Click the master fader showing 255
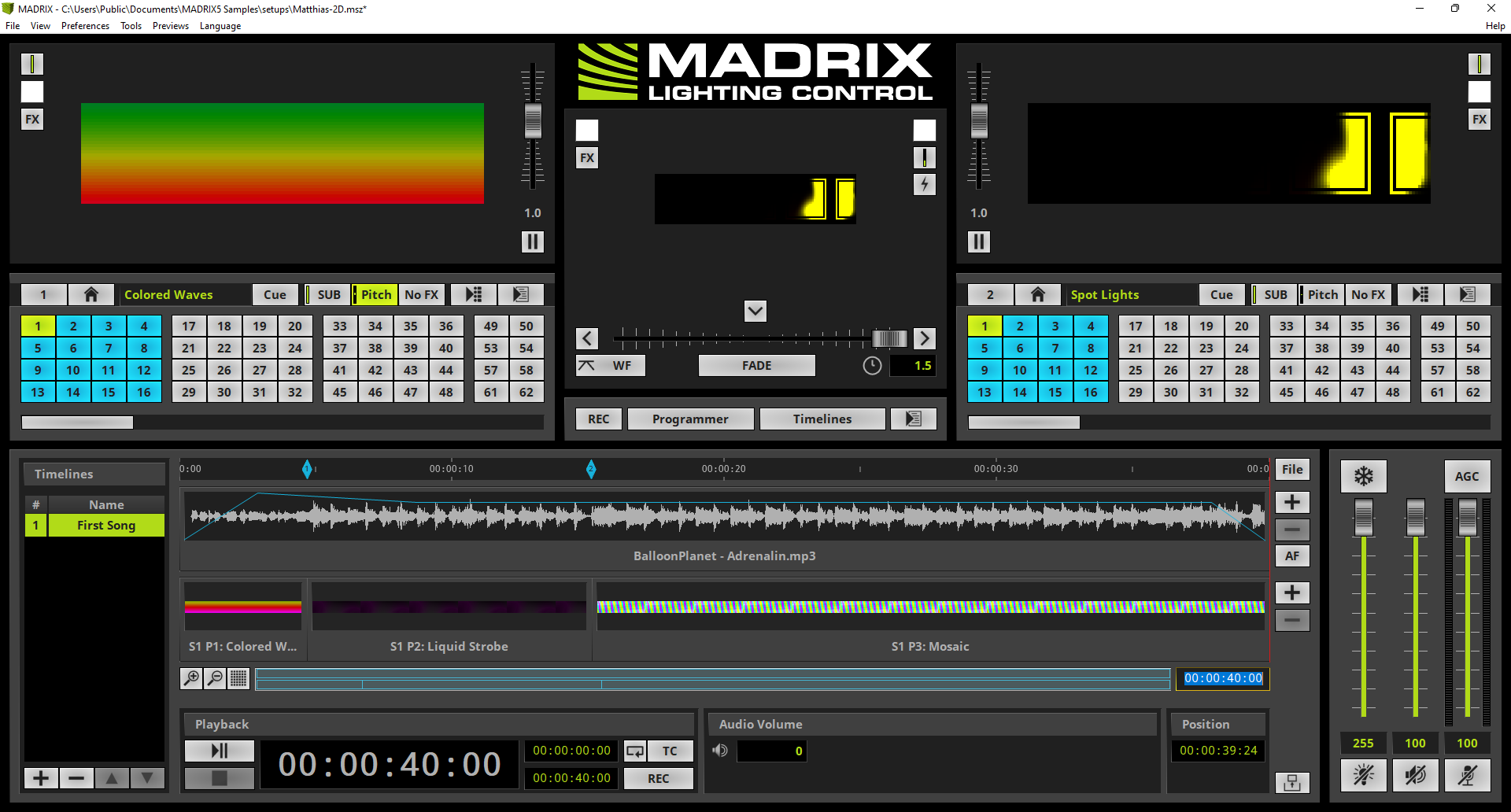1511x812 pixels. [x=1364, y=519]
